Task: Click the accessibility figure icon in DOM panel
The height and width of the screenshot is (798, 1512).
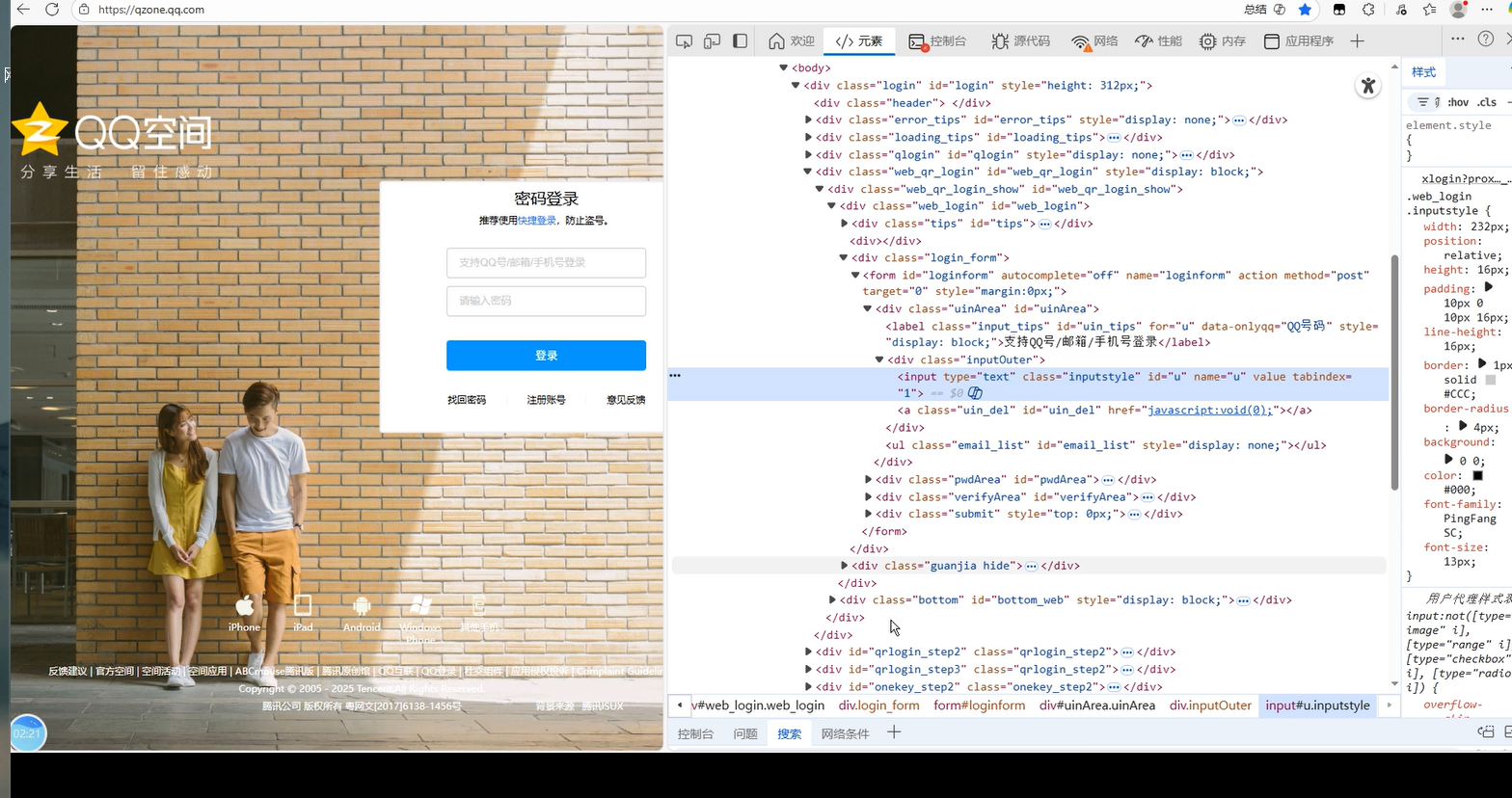Action: (1368, 86)
